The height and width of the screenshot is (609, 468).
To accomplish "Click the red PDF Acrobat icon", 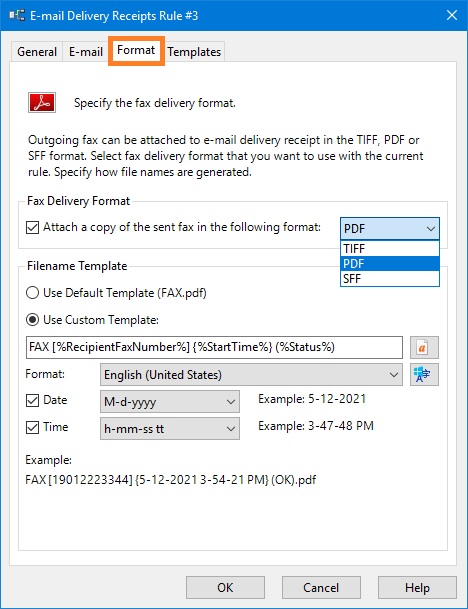I will tap(42, 103).
